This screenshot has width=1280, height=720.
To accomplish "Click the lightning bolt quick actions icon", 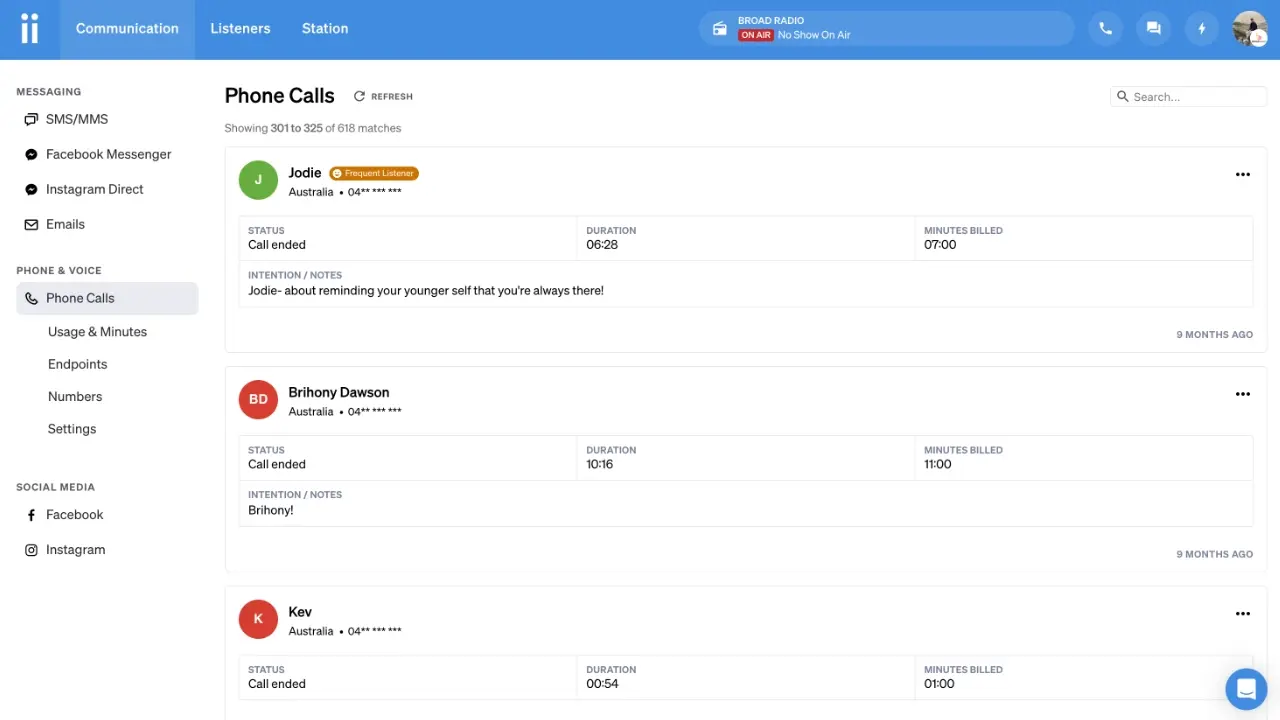I will pyautogui.click(x=1202, y=29).
